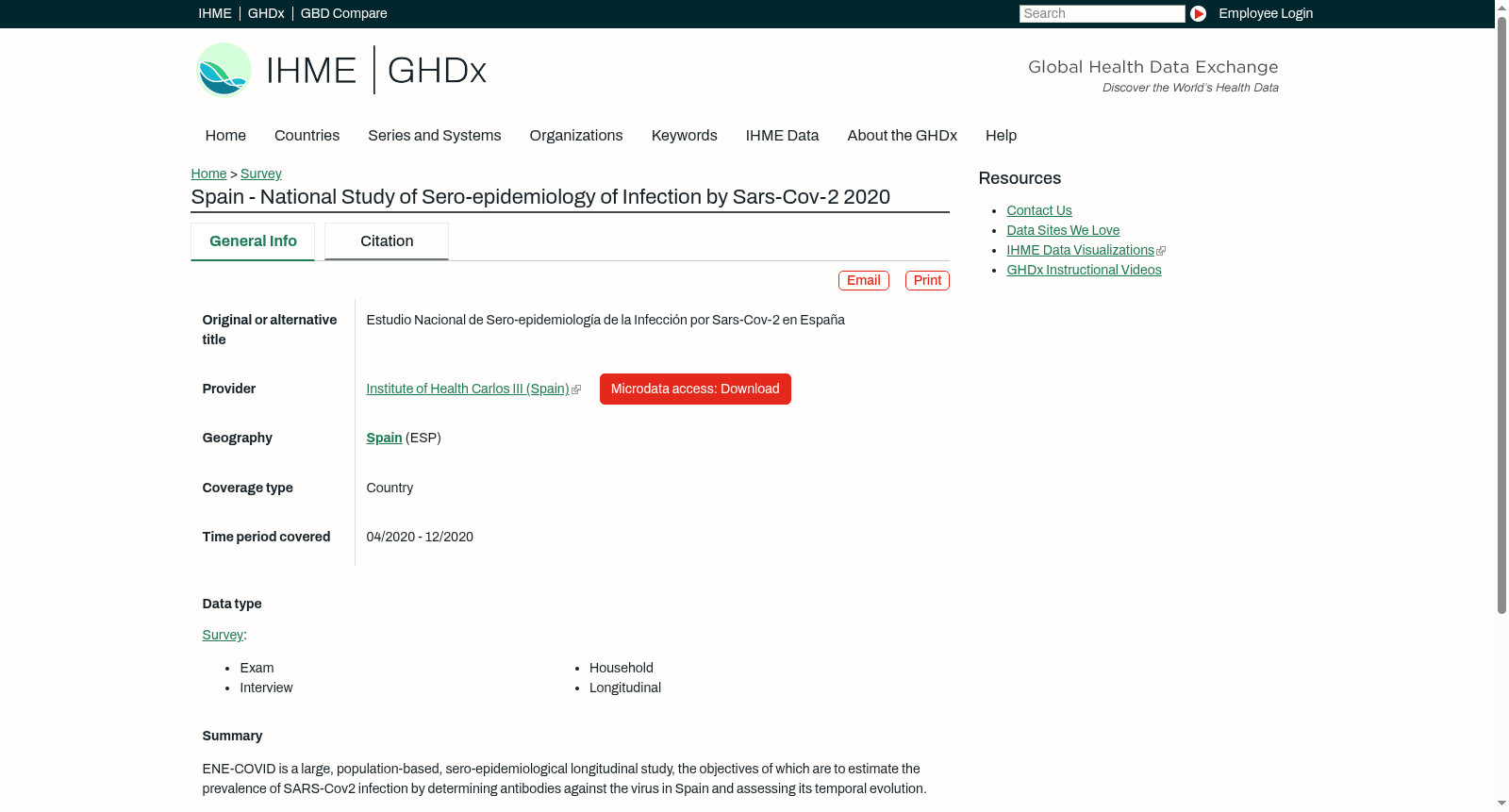Open IHME Data Visualizations link
The width and height of the screenshot is (1509, 812).
pyautogui.click(x=1080, y=250)
